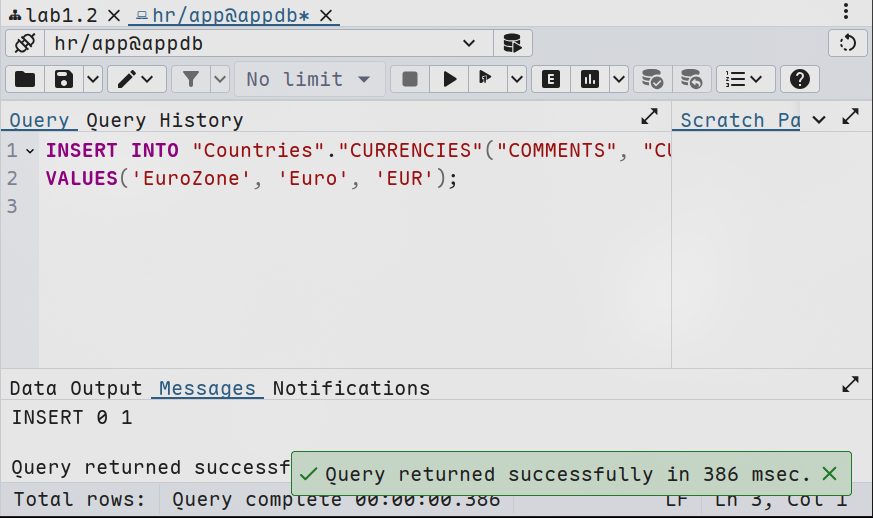The width and height of the screenshot is (873, 518).
Task: Dismiss the success notification toast
Action: [x=828, y=473]
